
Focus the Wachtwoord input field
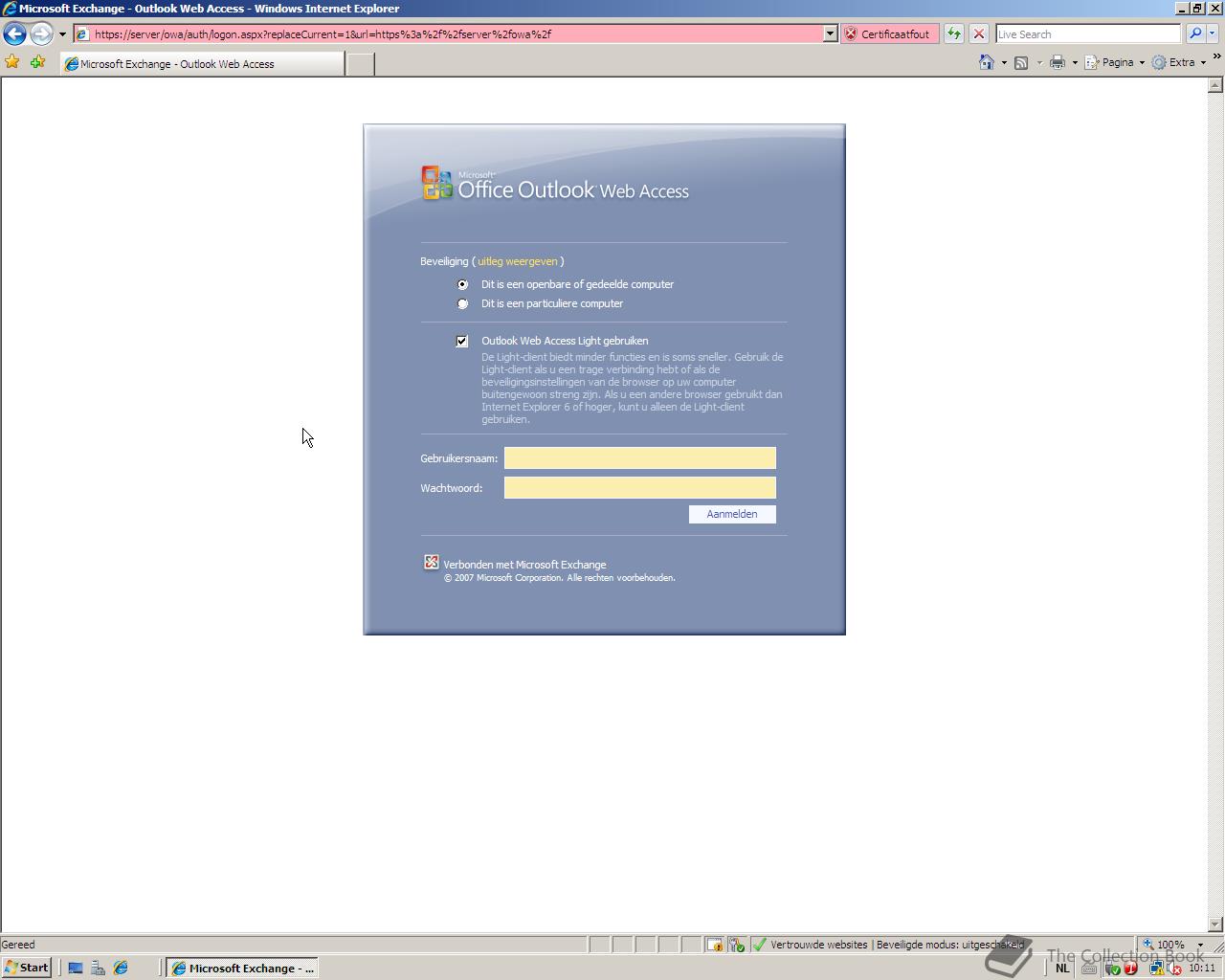click(x=640, y=488)
